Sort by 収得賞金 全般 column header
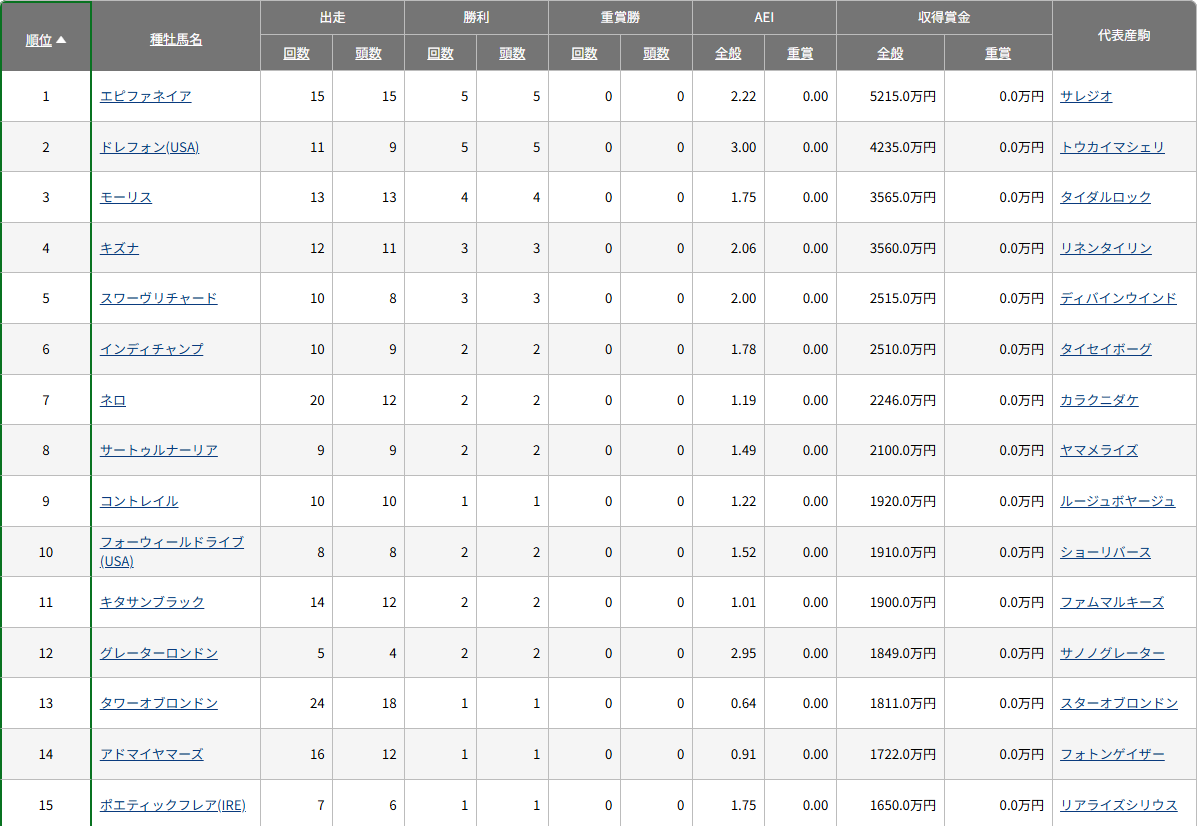 click(890, 53)
